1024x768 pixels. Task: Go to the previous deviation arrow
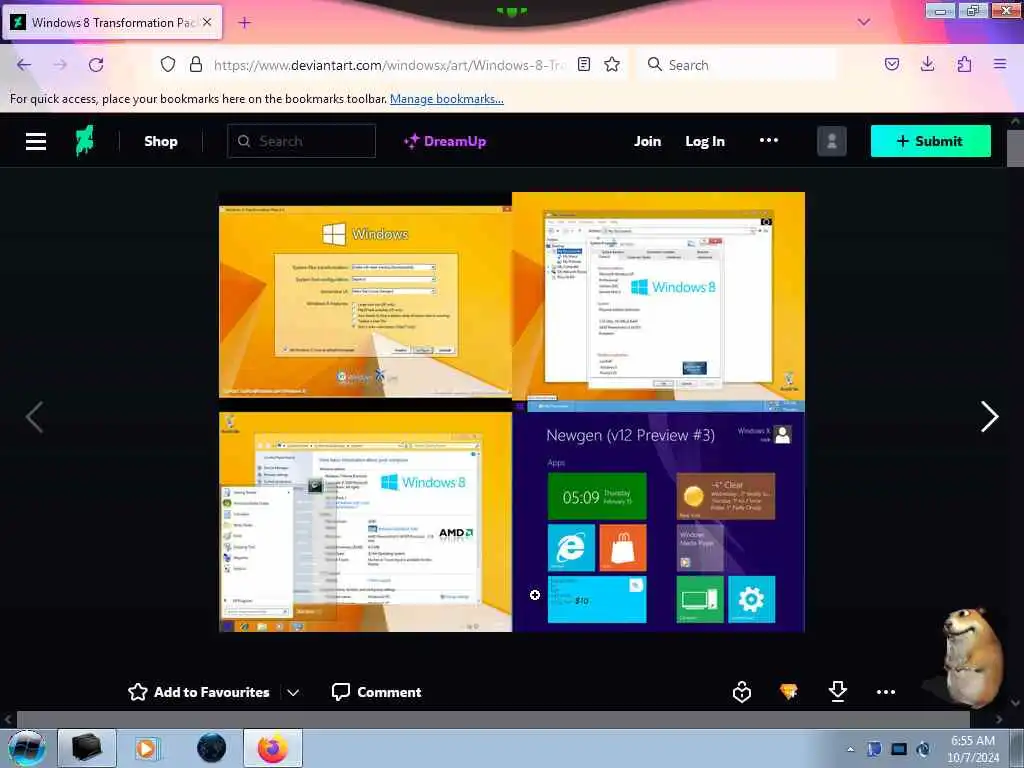(x=35, y=417)
